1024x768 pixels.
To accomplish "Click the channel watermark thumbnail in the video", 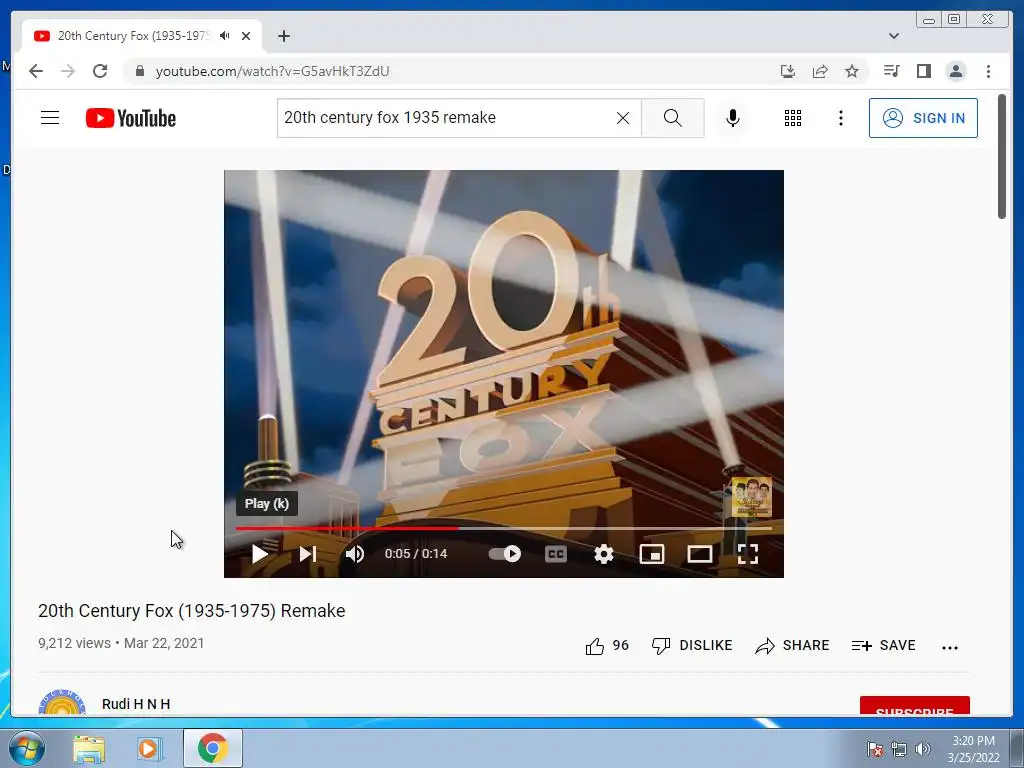I will (x=752, y=498).
